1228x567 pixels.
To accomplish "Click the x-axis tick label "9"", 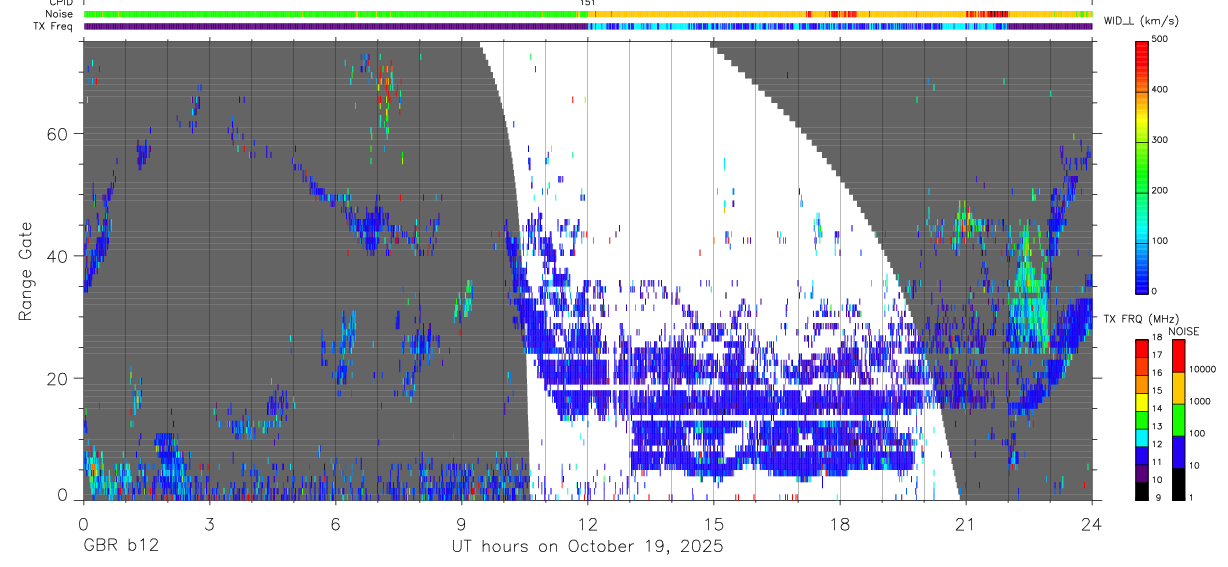I will coord(461,523).
